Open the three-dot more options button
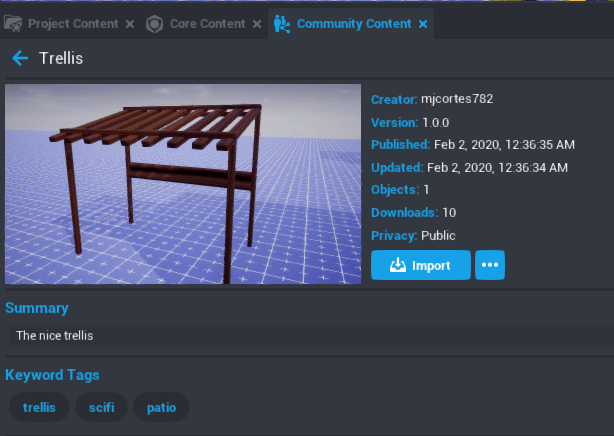 pos(490,265)
